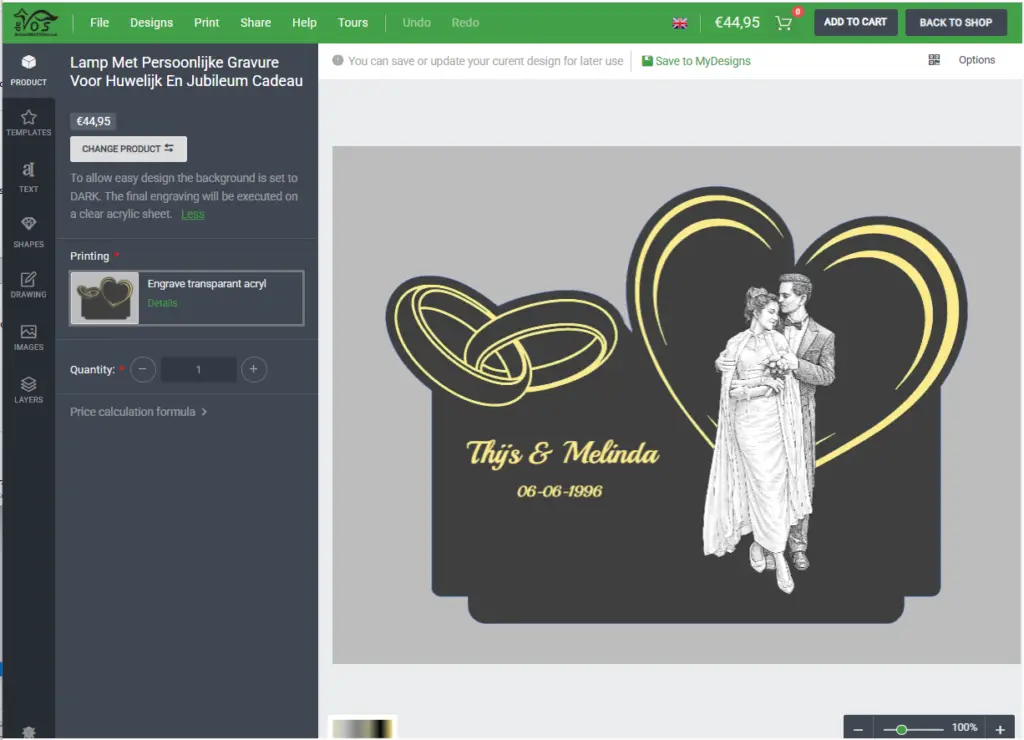Open the Tours menu
Viewport: 1024px width, 740px height.
(353, 22)
